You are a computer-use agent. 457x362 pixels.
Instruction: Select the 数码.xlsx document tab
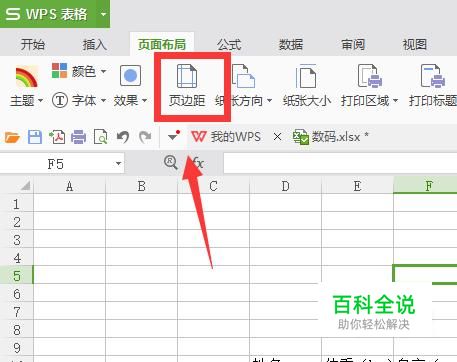[336, 137]
